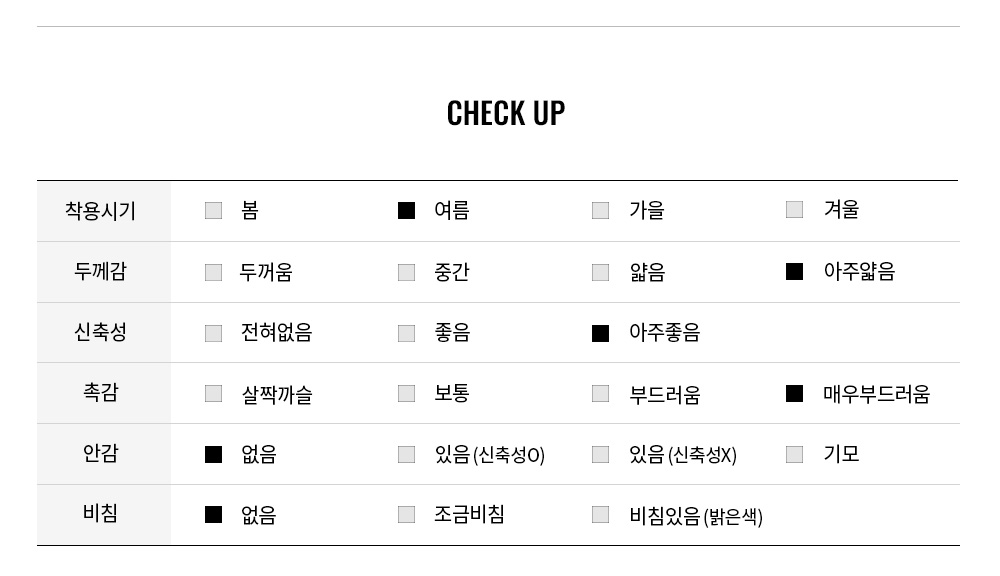Click the 신축성 row label

pyautogui.click(x=101, y=332)
